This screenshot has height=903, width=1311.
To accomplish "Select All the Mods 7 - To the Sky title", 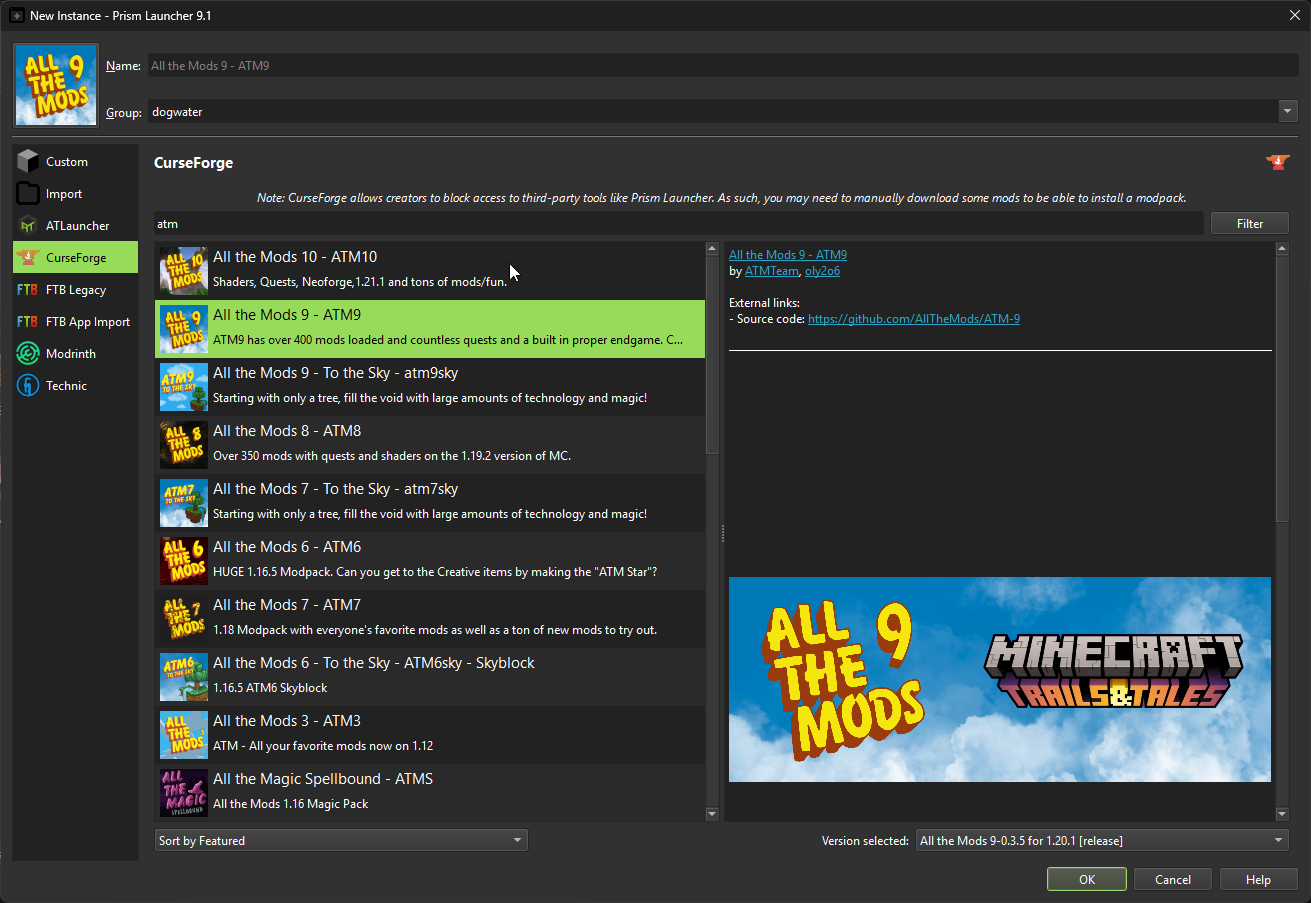I will [335, 489].
